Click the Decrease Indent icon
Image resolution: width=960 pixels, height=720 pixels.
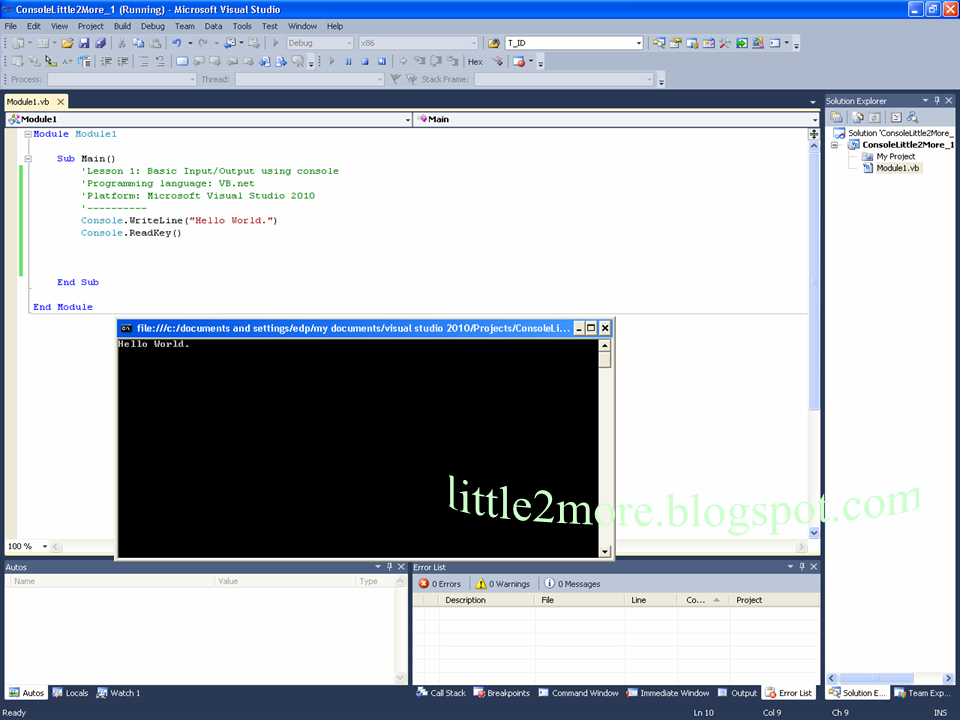point(105,61)
